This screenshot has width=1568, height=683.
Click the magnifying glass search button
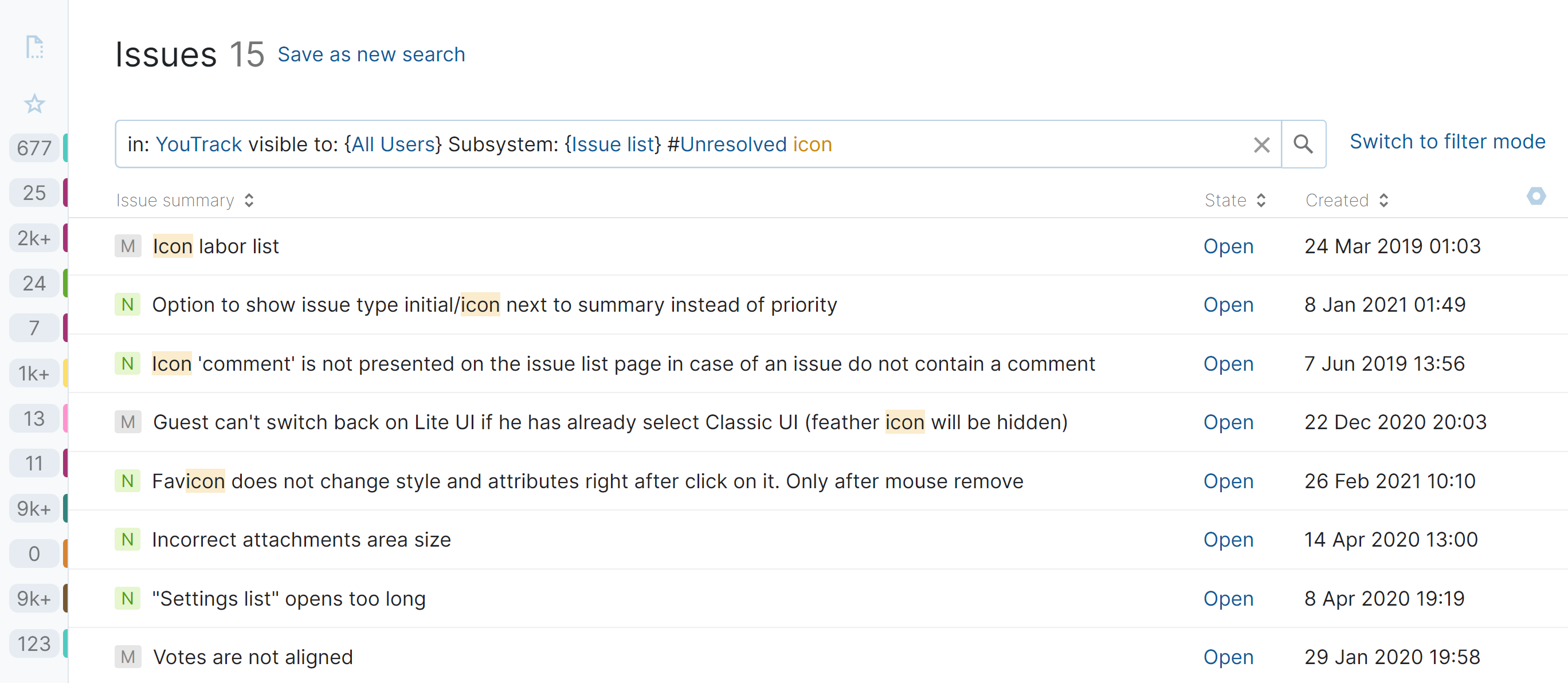pos(1303,144)
